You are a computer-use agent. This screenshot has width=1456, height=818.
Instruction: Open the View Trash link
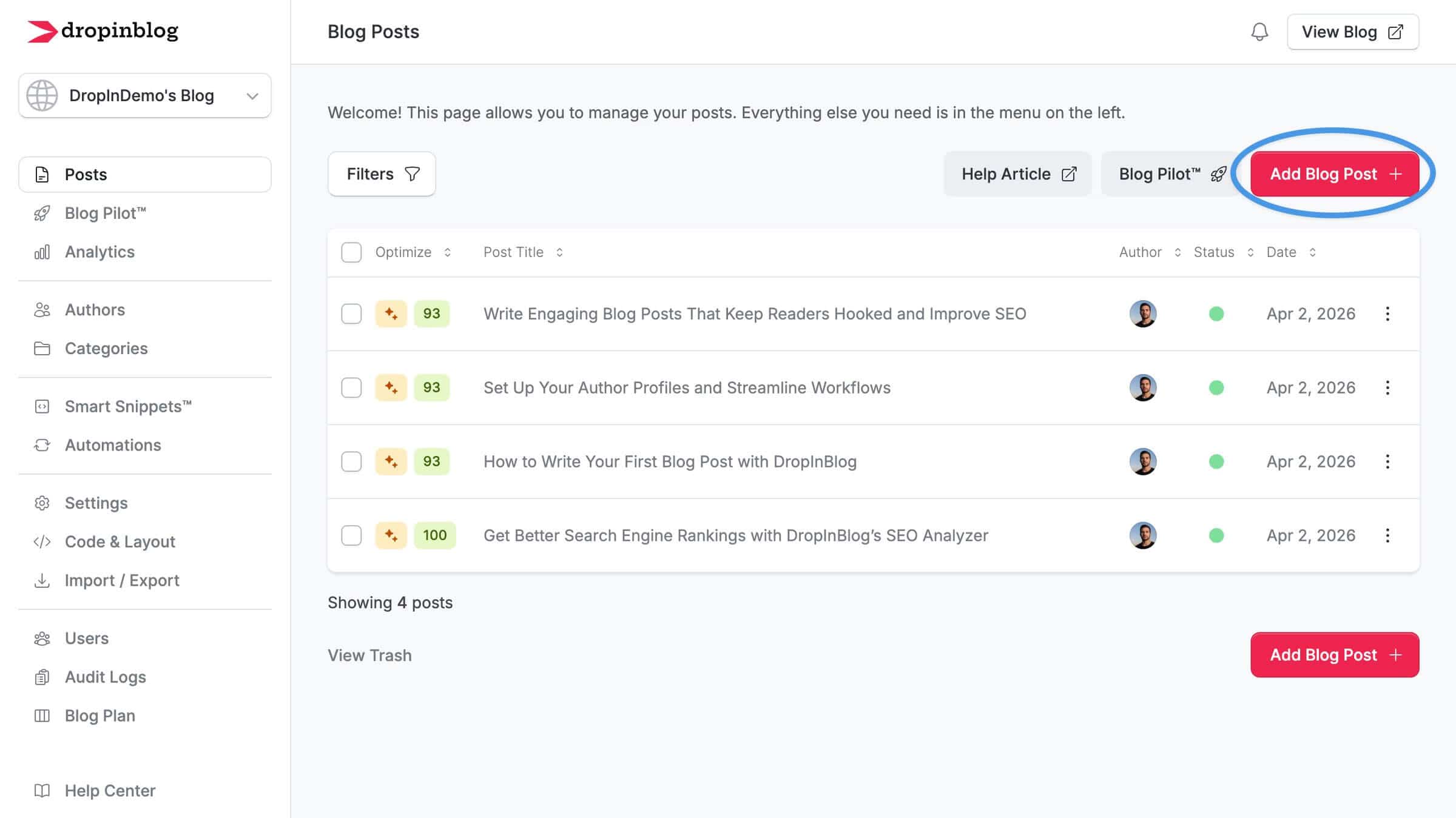pos(369,655)
